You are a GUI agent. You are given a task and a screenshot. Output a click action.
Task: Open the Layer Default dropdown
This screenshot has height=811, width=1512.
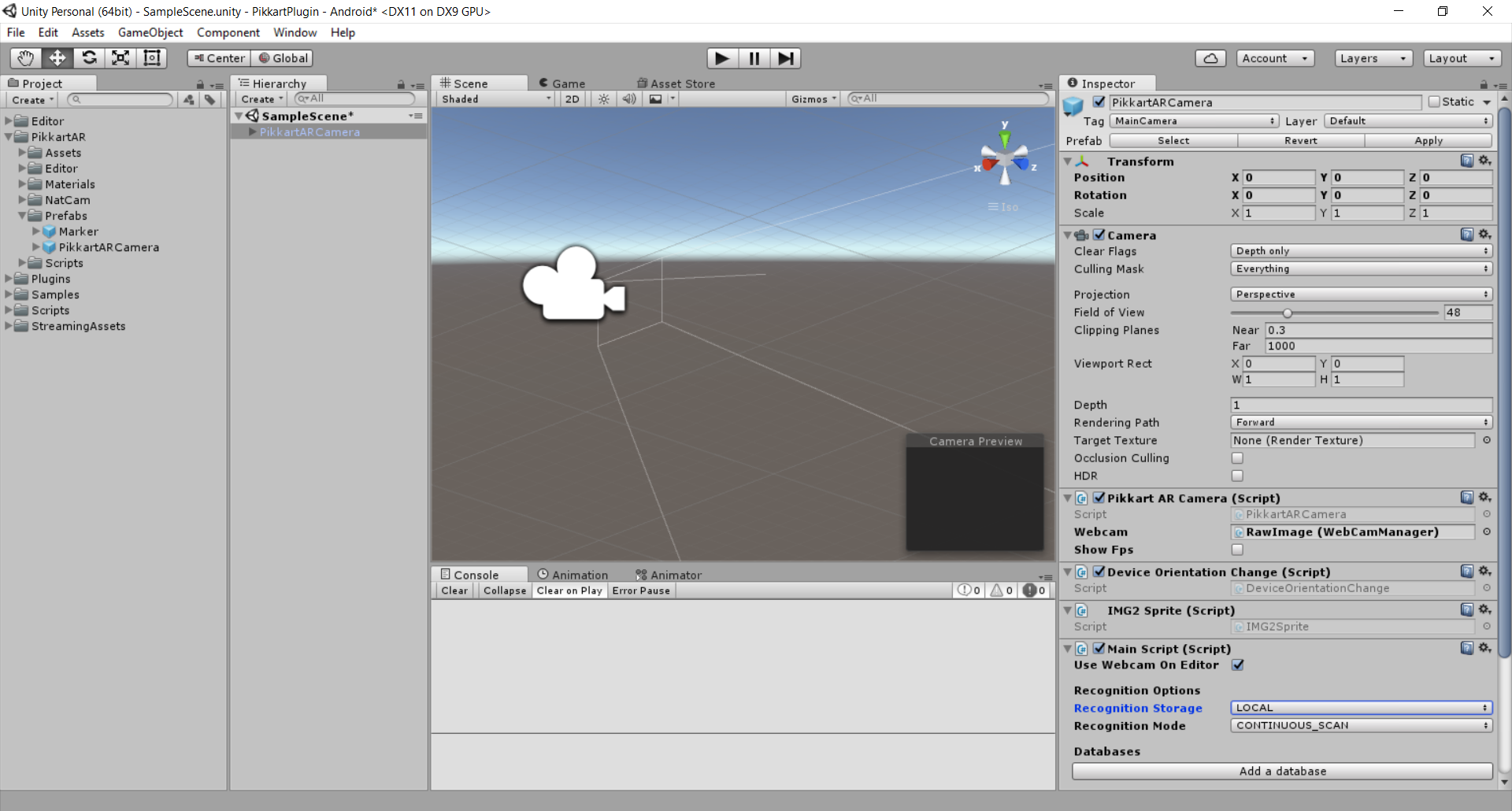coord(1408,121)
